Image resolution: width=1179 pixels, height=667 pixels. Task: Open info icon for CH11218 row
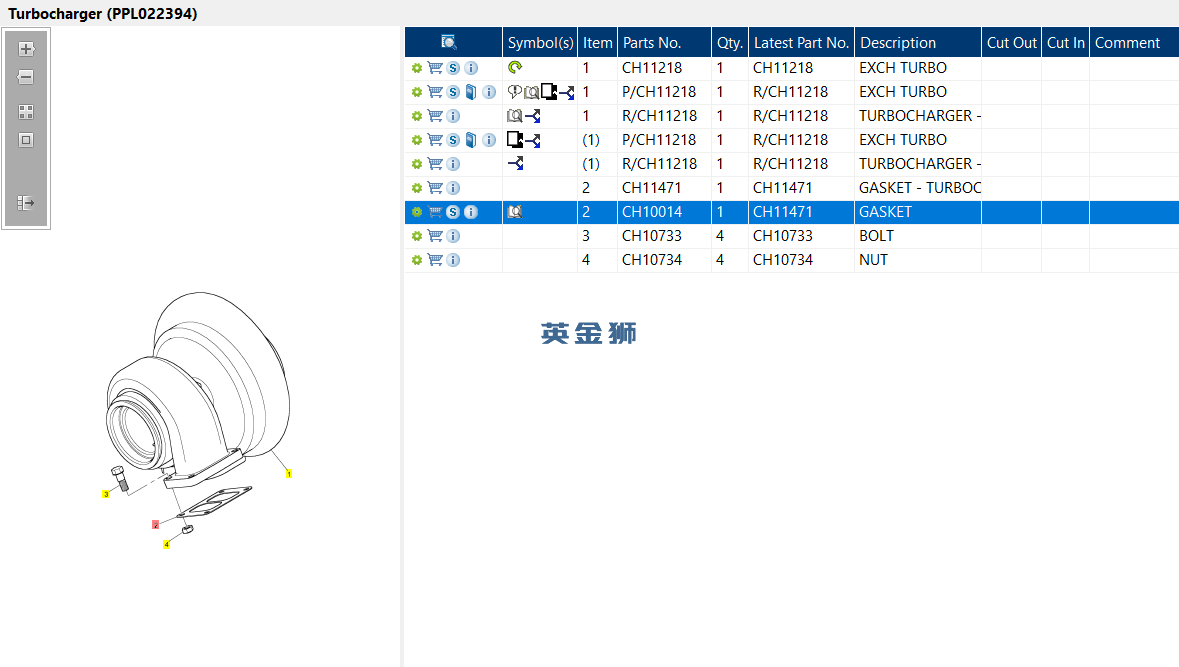[x=471, y=68]
